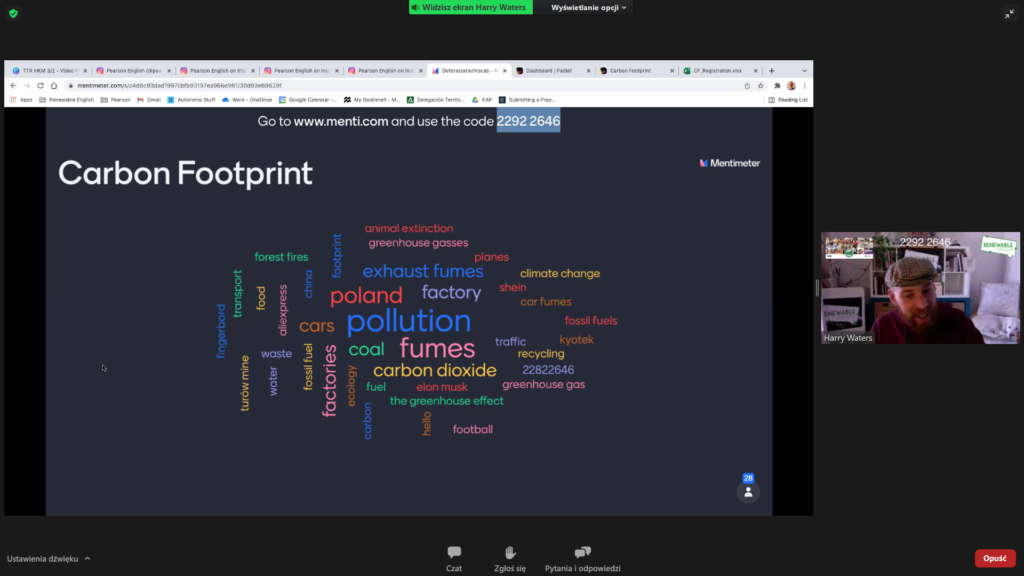Click the red Opuść leave button
The image size is (1024, 576).
click(994, 558)
